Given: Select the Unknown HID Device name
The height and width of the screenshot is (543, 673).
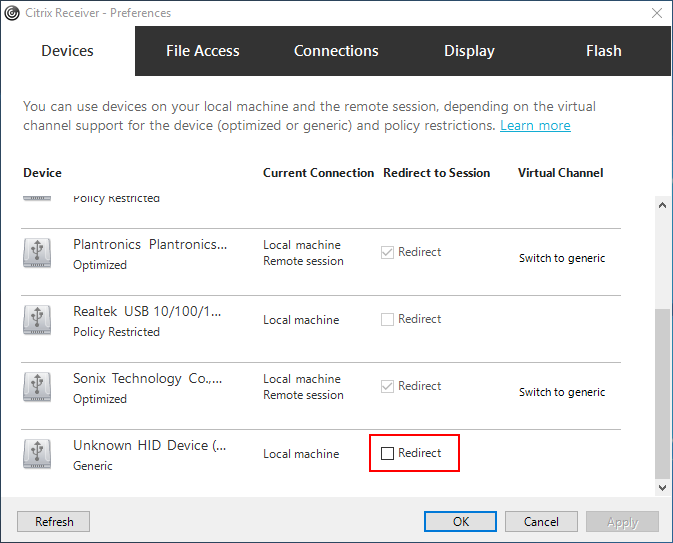Looking at the screenshot, I should coord(149,445).
